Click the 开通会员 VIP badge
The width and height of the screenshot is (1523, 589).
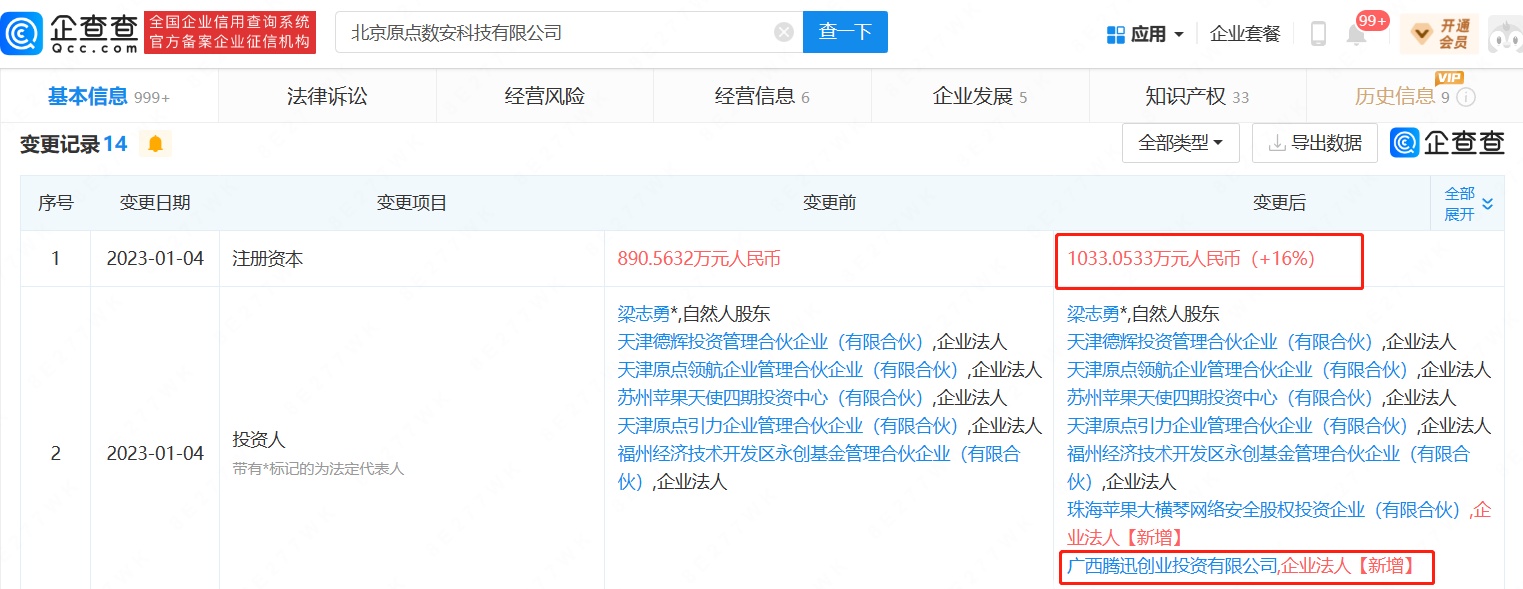click(x=1439, y=33)
